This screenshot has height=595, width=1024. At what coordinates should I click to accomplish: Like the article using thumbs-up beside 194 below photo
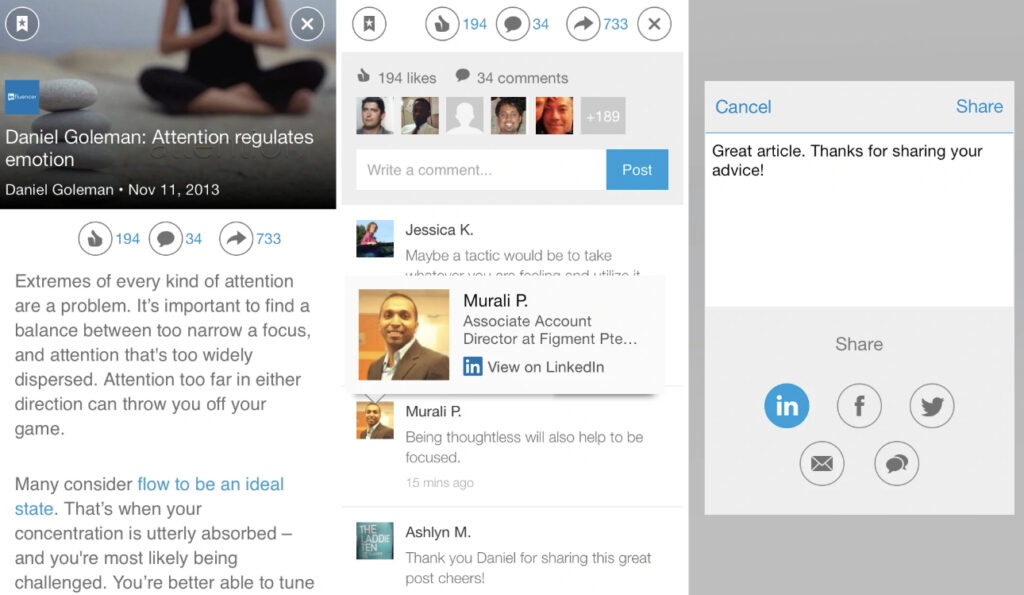point(95,238)
